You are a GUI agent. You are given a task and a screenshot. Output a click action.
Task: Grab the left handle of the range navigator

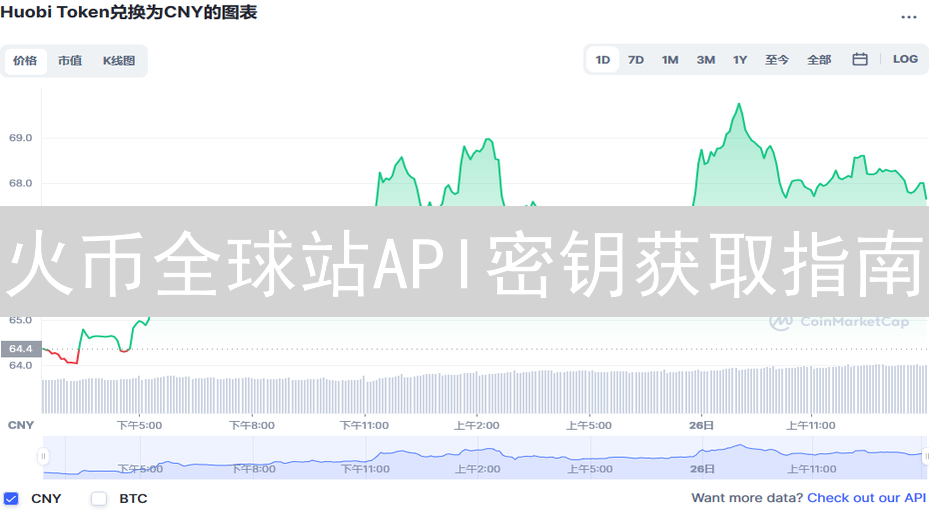tap(43, 456)
